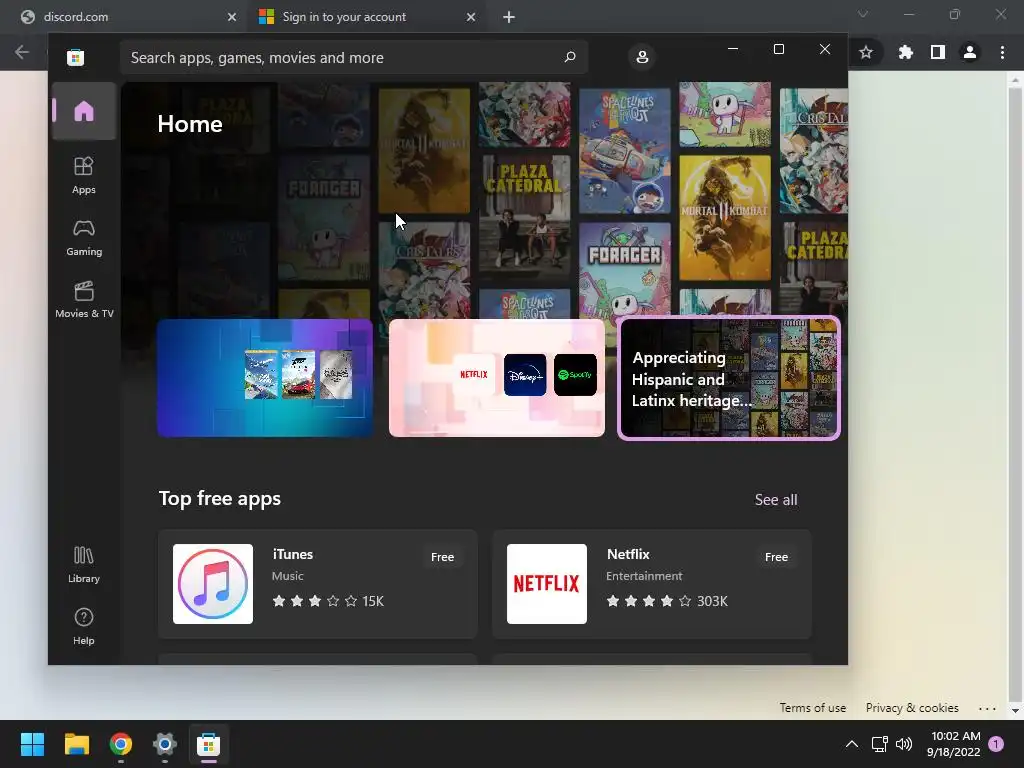The image size is (1024, 768).
Task: Click the Free button for iTunes
Action: coord(442,557)
